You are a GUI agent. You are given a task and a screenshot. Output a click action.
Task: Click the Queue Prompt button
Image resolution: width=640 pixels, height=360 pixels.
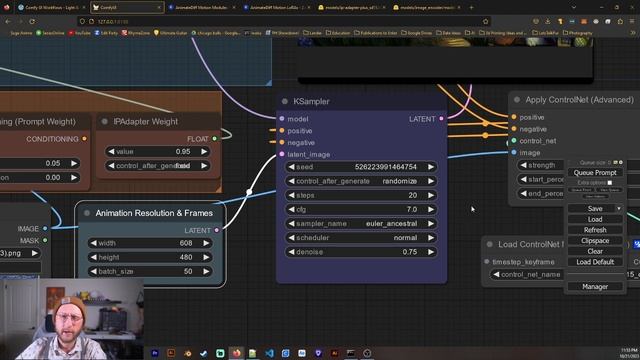595,173
